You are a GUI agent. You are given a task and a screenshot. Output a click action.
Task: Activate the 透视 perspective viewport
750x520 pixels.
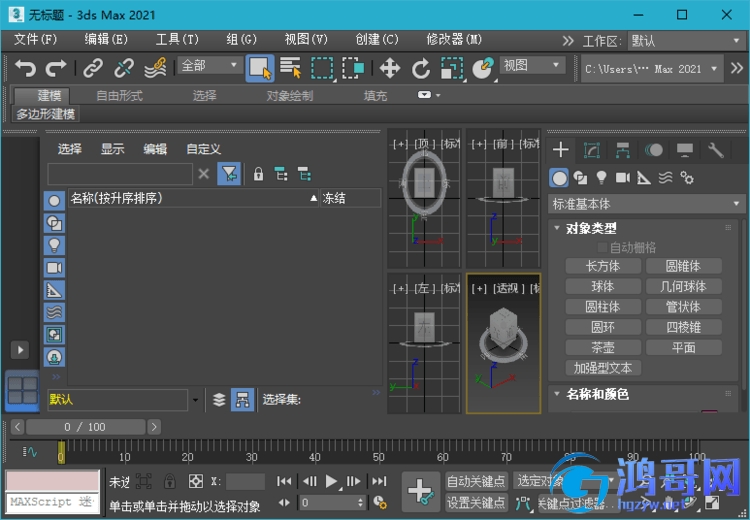point(504,343)
